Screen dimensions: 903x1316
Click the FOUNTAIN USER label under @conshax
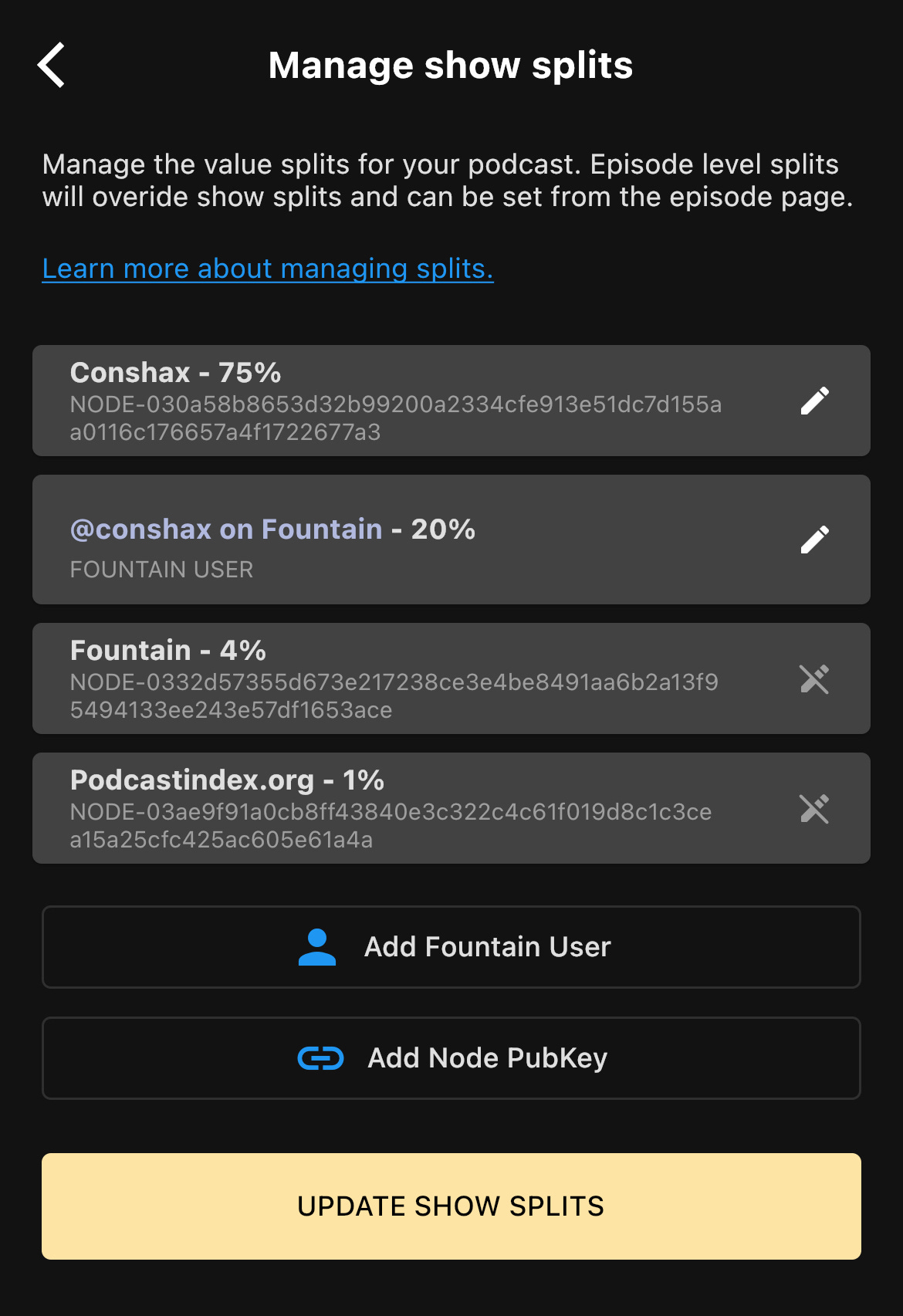pyautogui.click(x=161, y=570)
